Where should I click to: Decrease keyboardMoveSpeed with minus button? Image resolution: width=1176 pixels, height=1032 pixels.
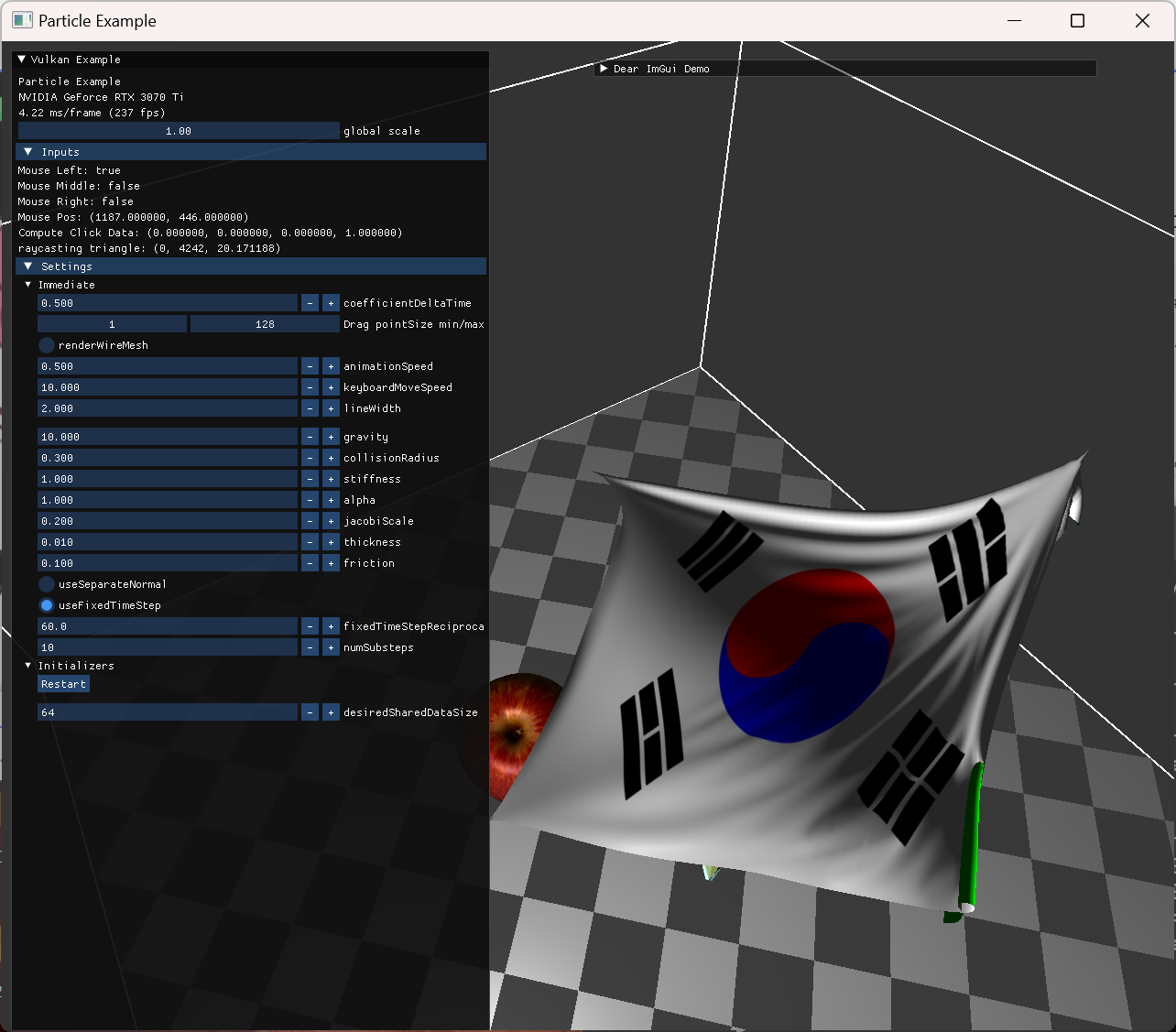(310, 387)
